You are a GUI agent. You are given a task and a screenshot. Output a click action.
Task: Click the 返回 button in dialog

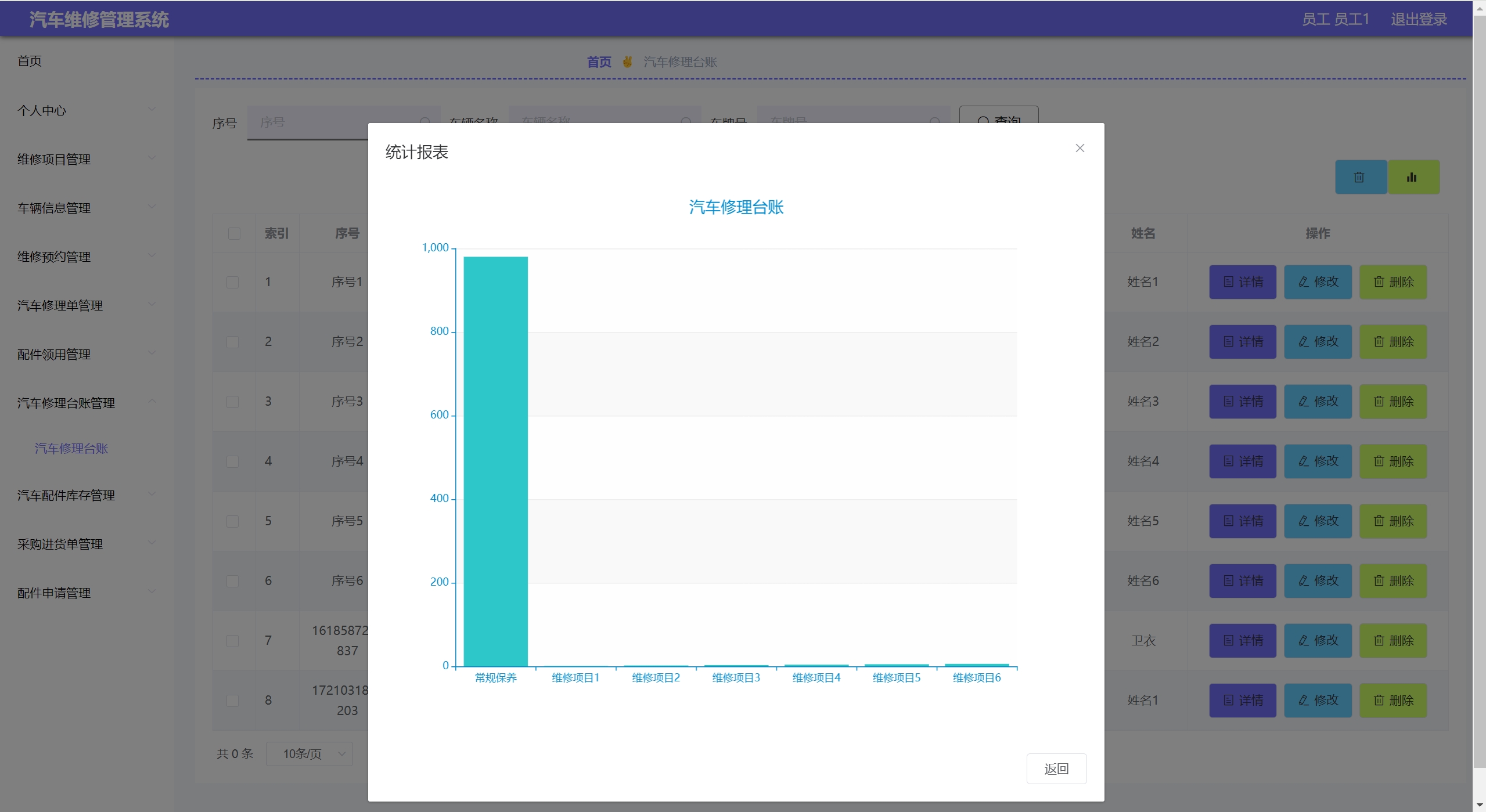pos(1056,768)
